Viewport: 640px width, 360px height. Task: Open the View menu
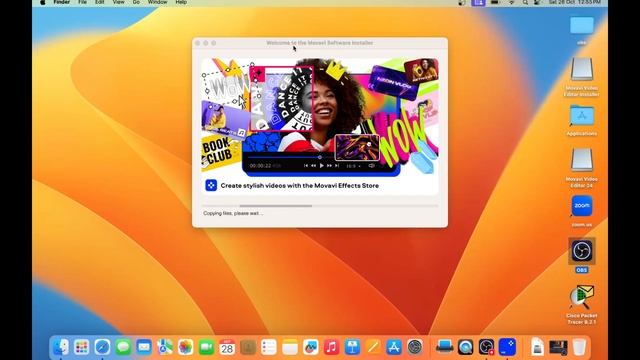118,2
